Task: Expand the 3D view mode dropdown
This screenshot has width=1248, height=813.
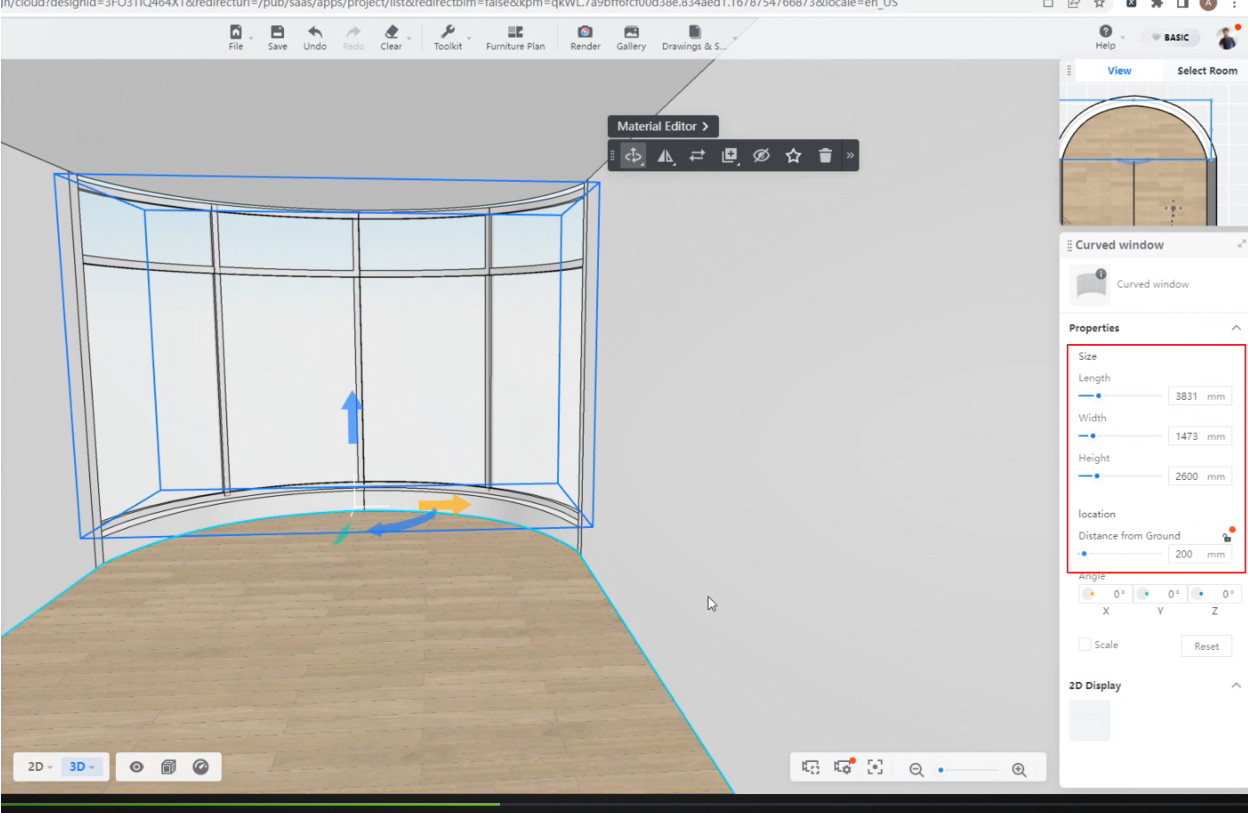Action: click(78, 767)
